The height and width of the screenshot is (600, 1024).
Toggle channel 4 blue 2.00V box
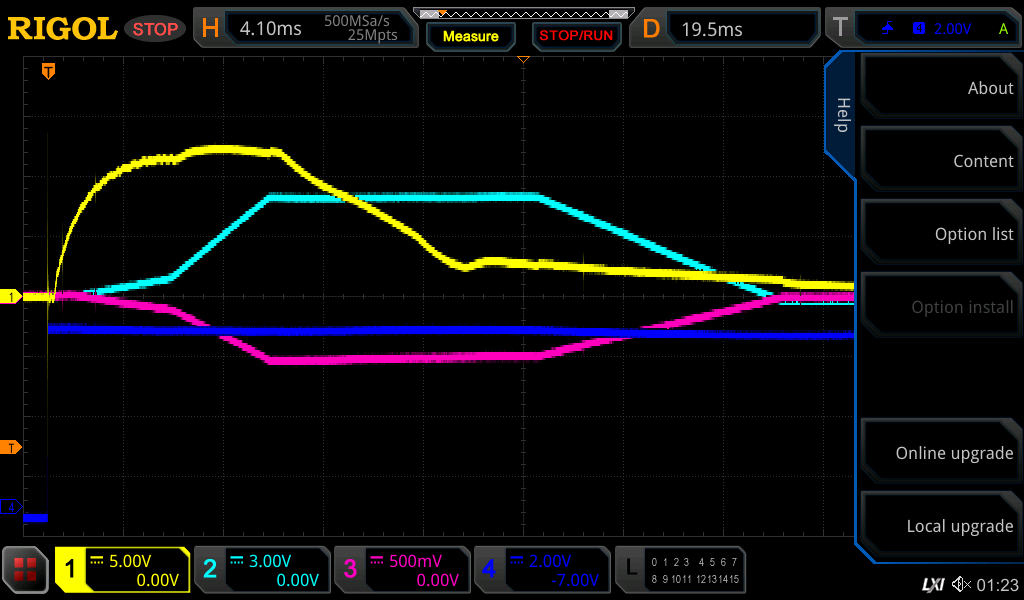click(x=542, y=570)
